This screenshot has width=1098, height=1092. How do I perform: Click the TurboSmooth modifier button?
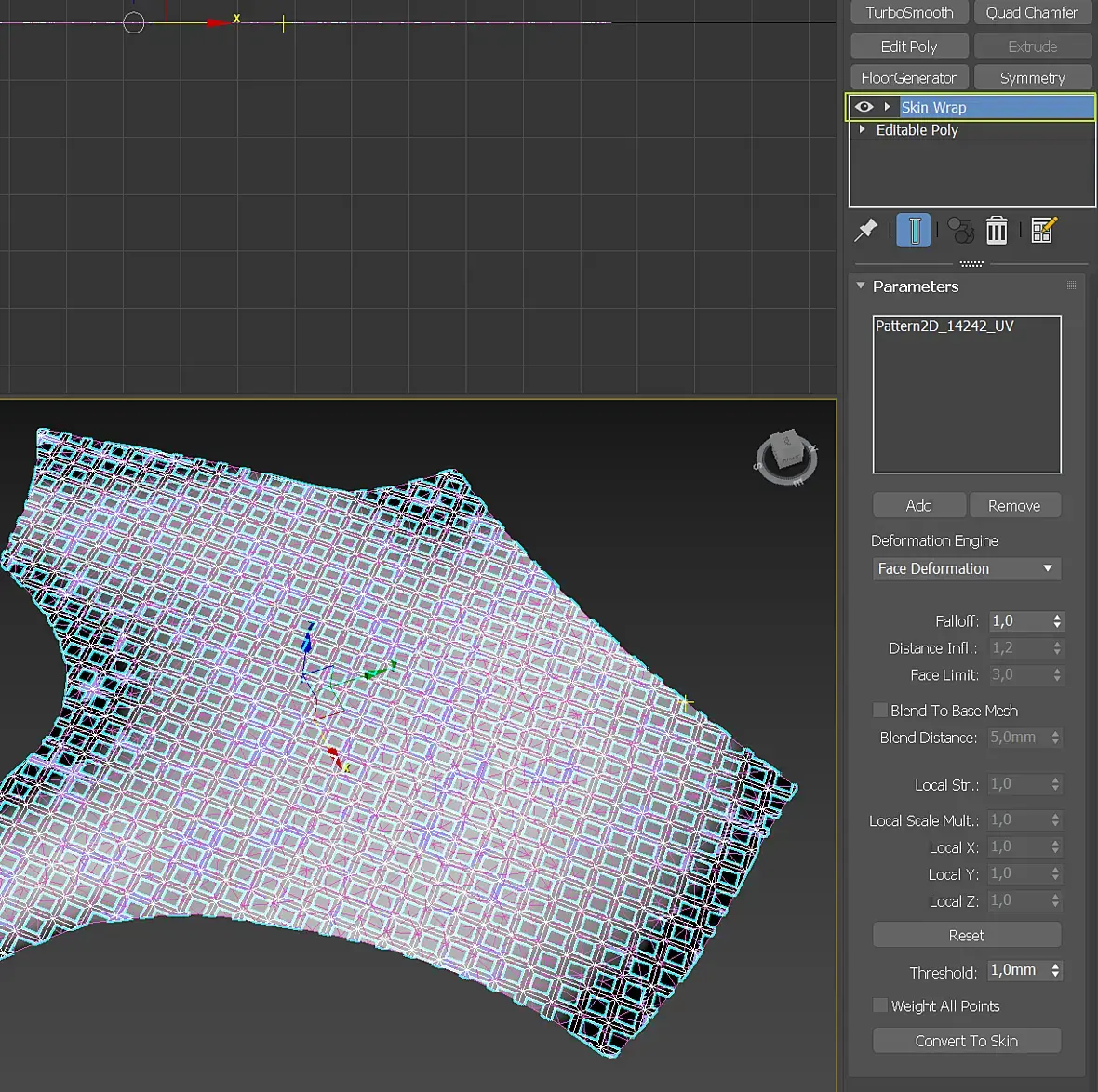909,13
